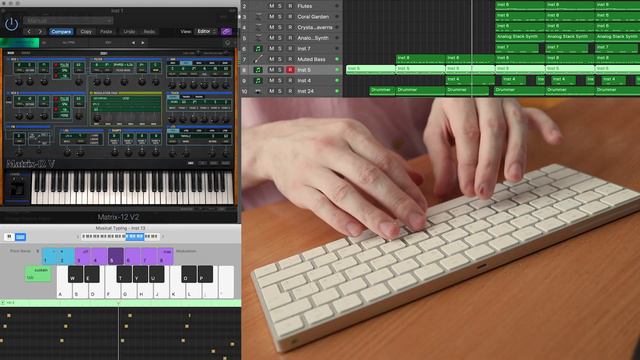Click velocity key 8 in Musical Typing
Screen dimensions: 640x360
click(166, 256)
